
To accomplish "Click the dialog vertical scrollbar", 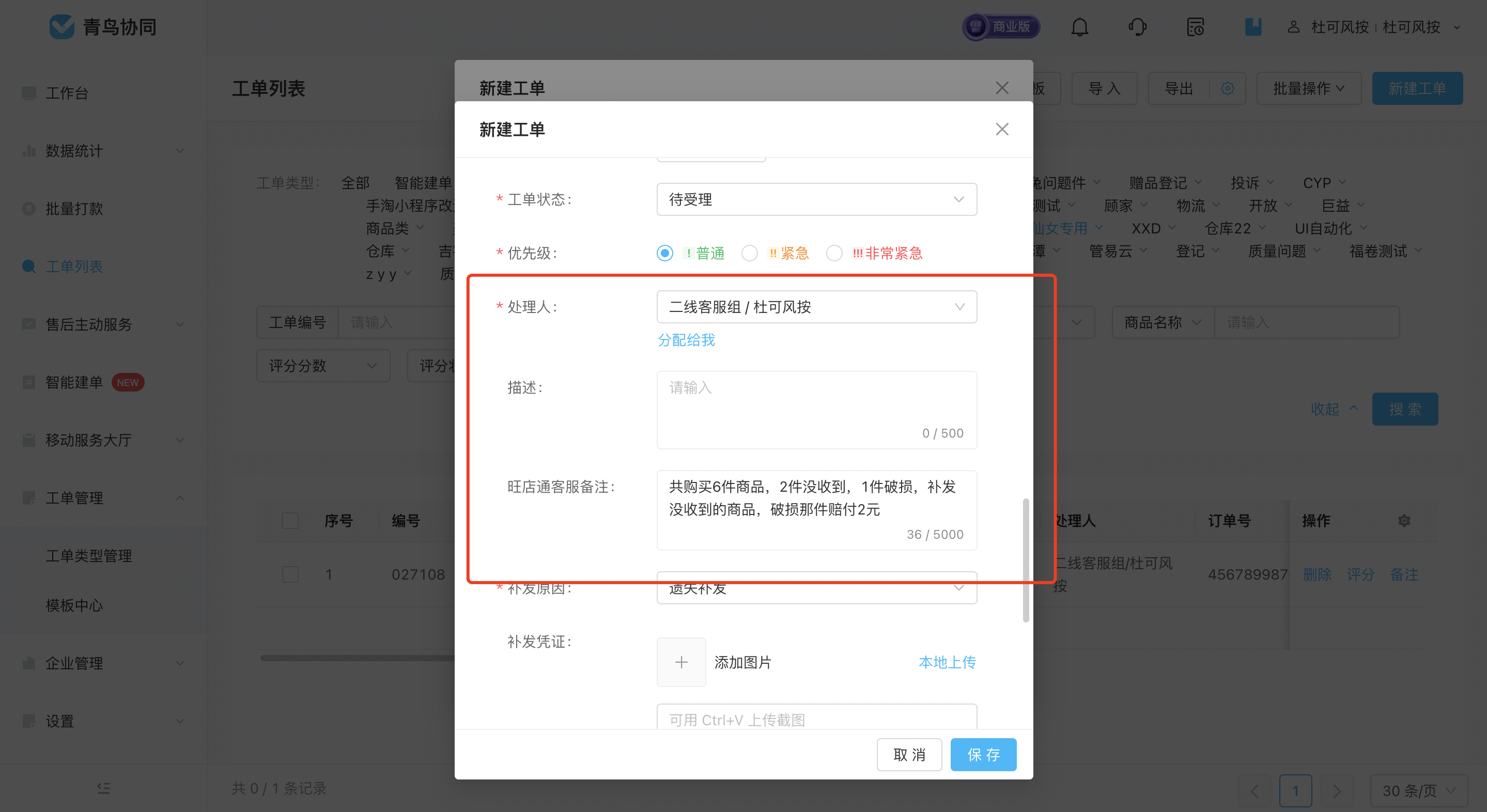I will tap(1025, 560).
